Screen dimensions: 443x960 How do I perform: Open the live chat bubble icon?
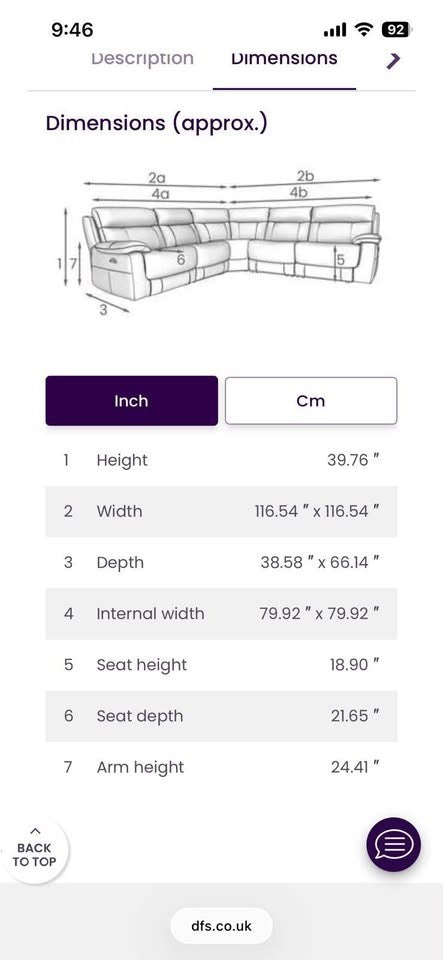click(393, 844)
